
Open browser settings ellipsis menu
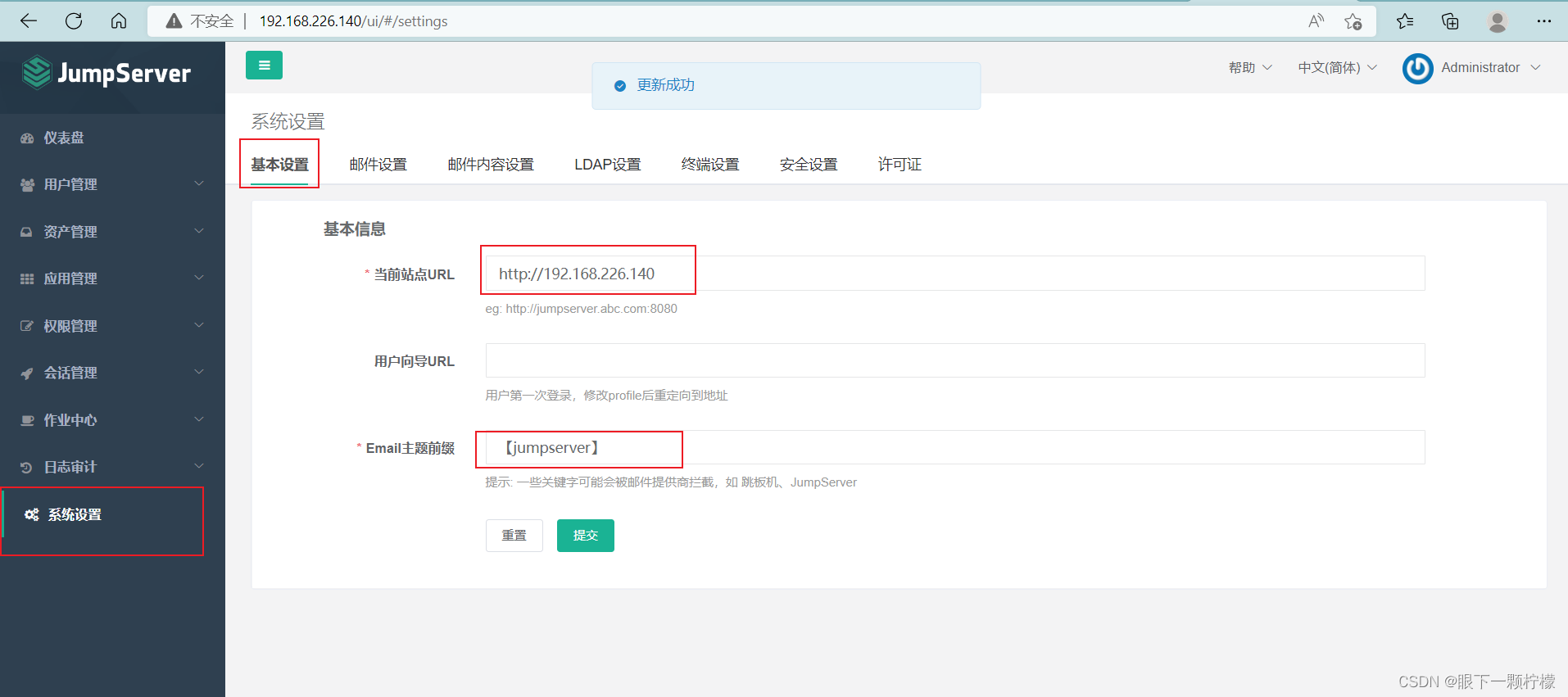click(1544, 21)
